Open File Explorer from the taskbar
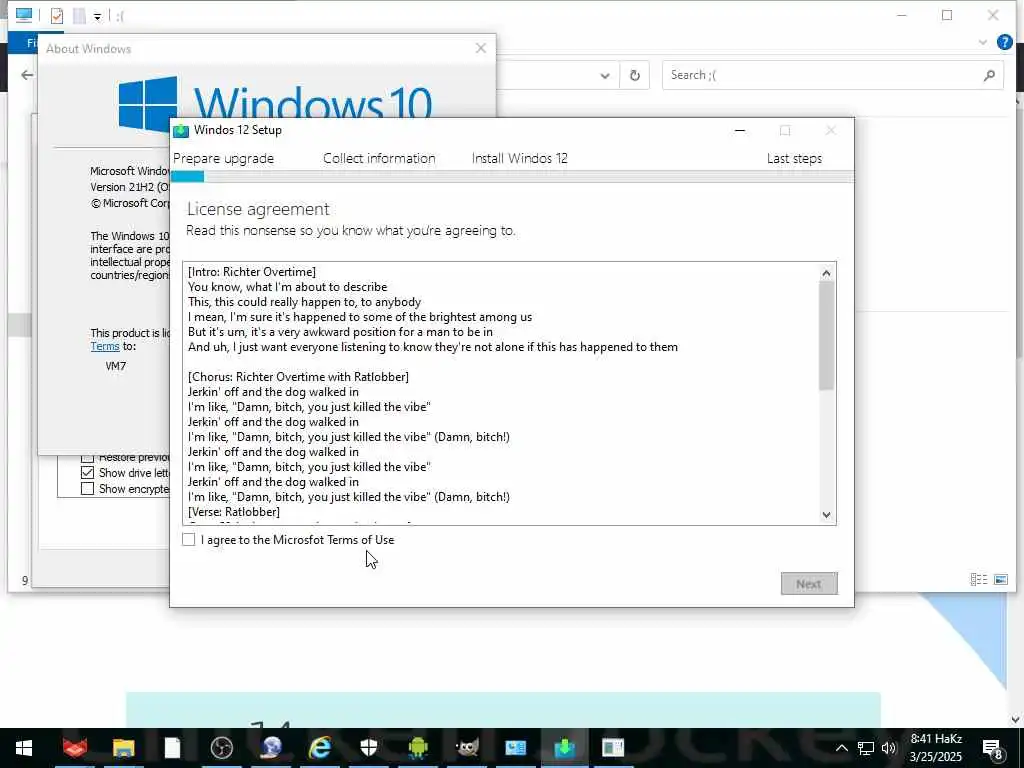 pyautogui.click(x=123, y=748)
